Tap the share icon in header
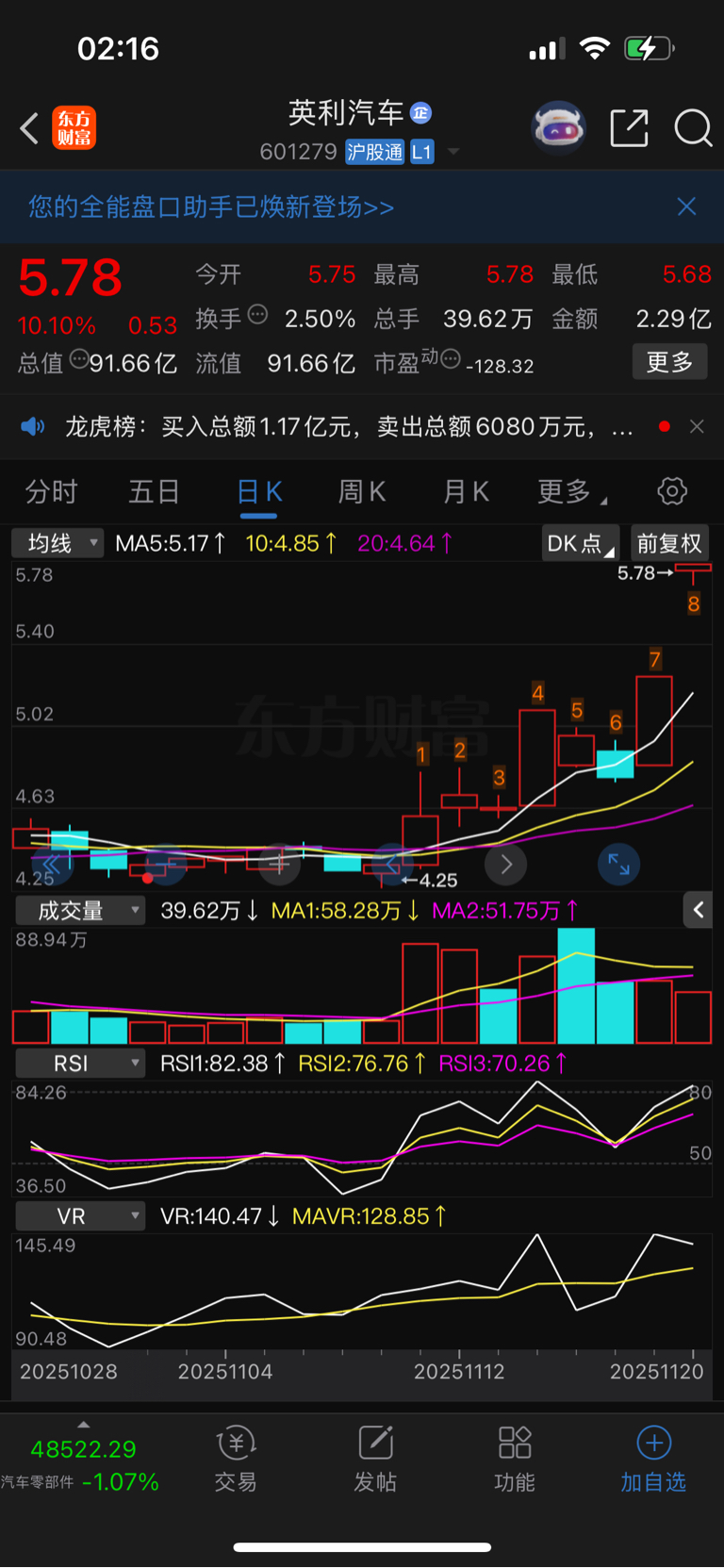 [630, 128]
